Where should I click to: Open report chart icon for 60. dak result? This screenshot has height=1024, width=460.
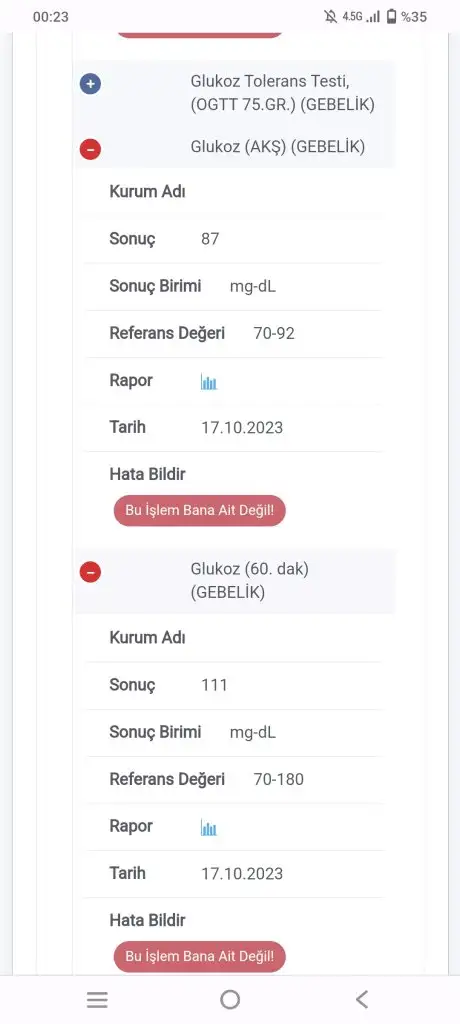(x=208, y=828)
